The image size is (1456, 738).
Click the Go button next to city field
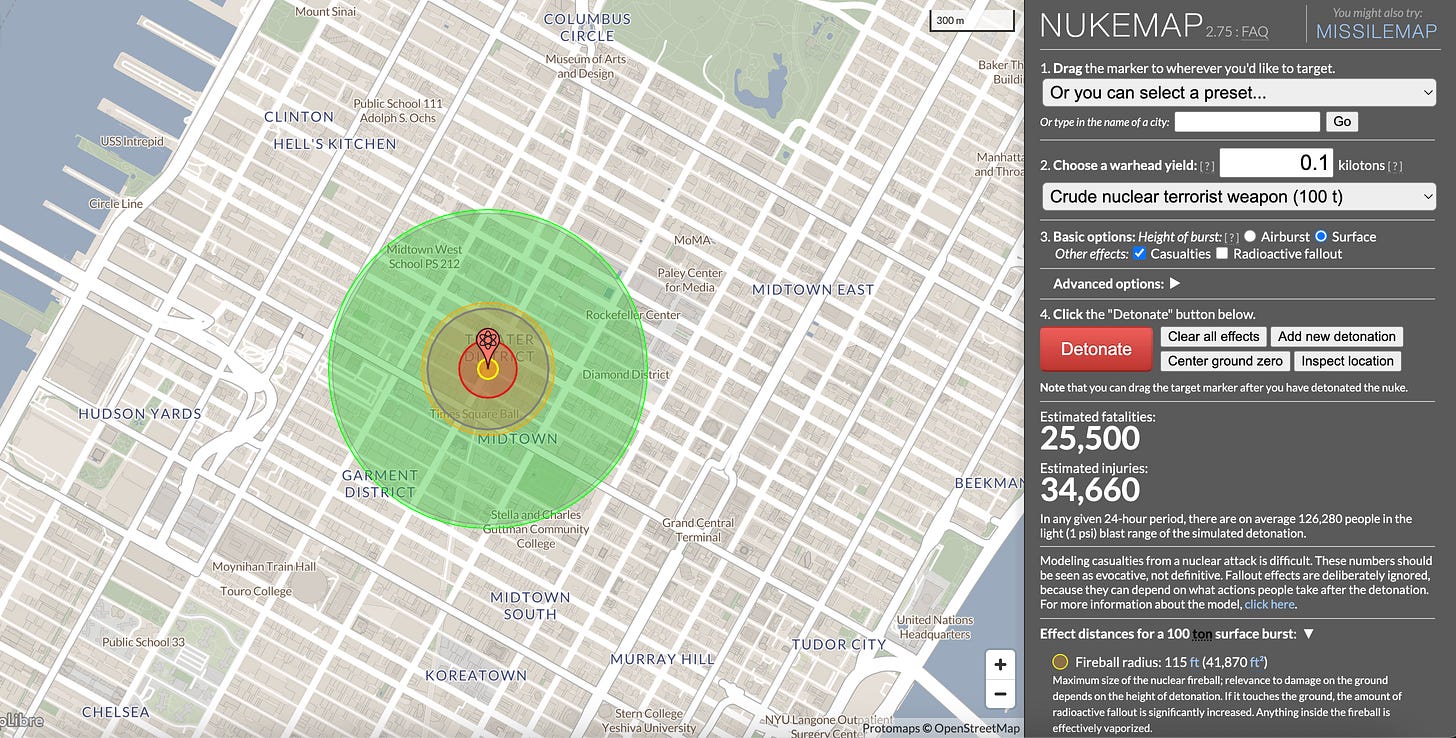(1342, 121)
